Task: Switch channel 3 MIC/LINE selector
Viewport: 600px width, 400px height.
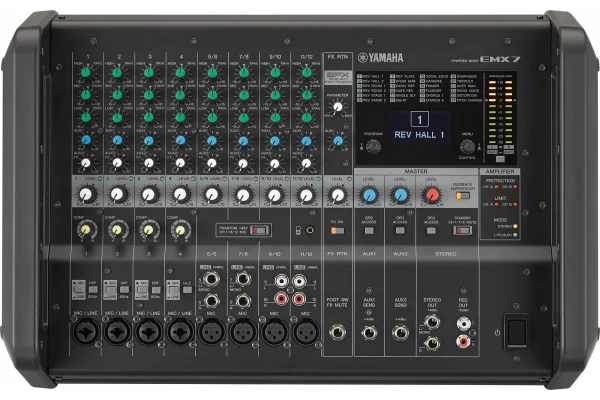Action: [142, 289]
